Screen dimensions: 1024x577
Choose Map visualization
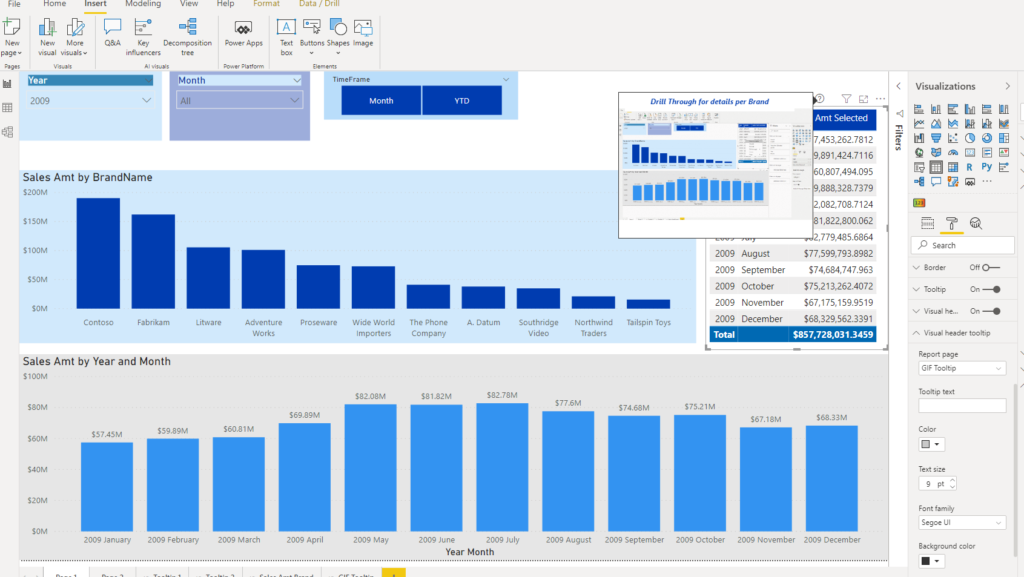919,153
